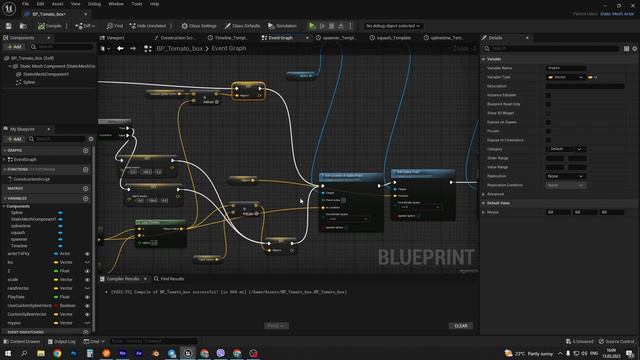
Task: Open the Category dropdown in Details
Action: [565, 149]
